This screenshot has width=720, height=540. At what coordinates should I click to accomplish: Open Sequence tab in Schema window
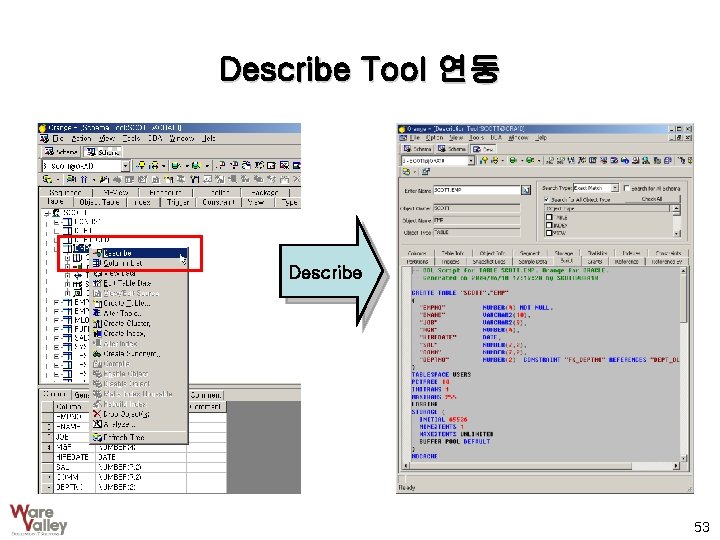(65, 192)
